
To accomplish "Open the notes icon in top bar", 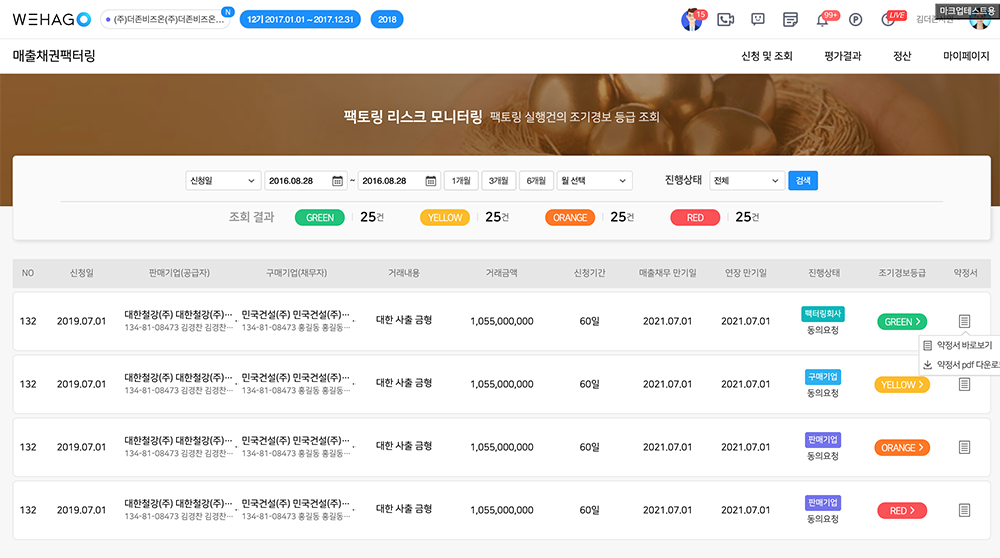I will (790, 19).
